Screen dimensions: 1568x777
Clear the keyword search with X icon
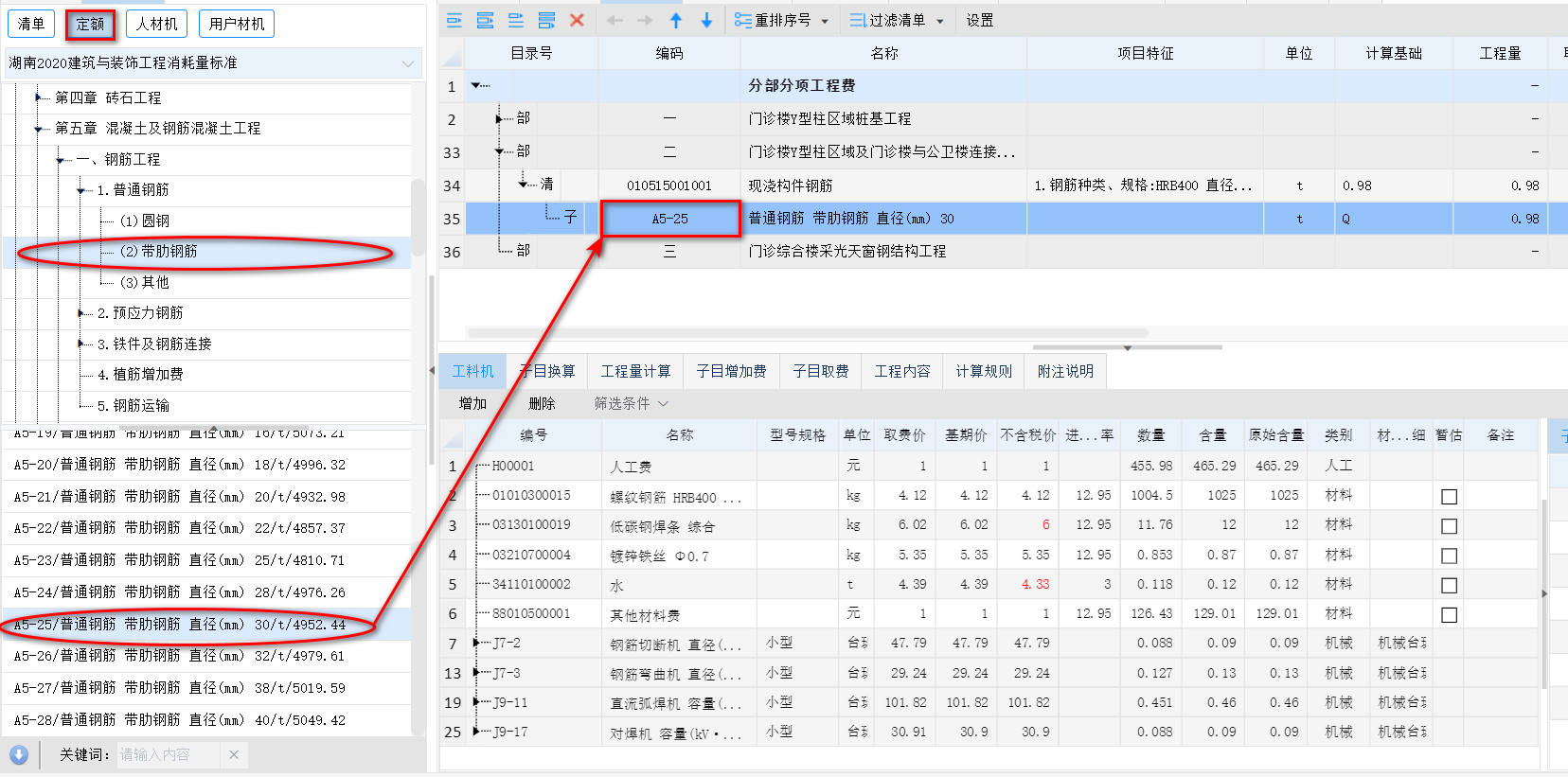pos(234,754)
